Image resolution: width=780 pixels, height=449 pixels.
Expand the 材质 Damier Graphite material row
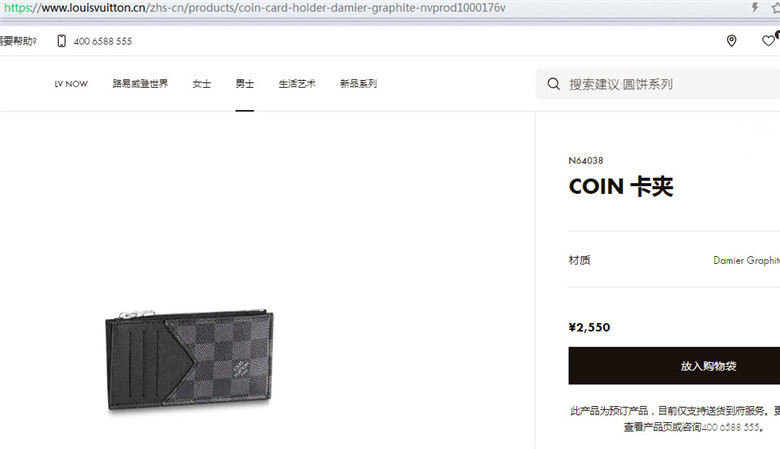674,260
